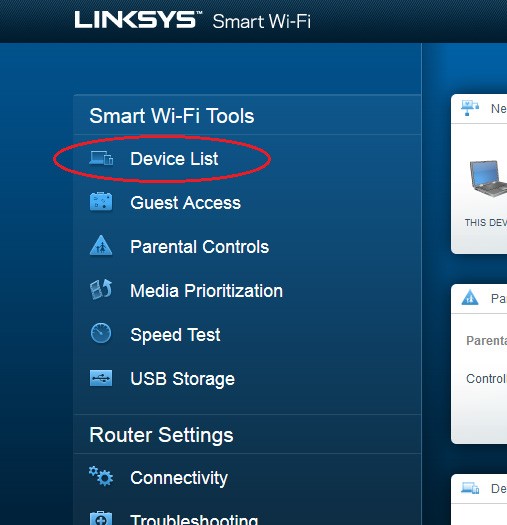Go to Media Prioritization
Viewport: 507px width, 525px height.
[x=207, y=291]
